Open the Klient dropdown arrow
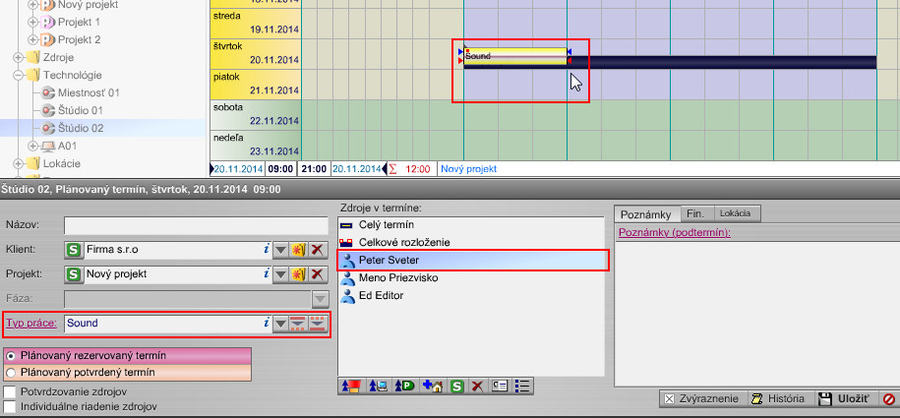 (x=281, y=249)
